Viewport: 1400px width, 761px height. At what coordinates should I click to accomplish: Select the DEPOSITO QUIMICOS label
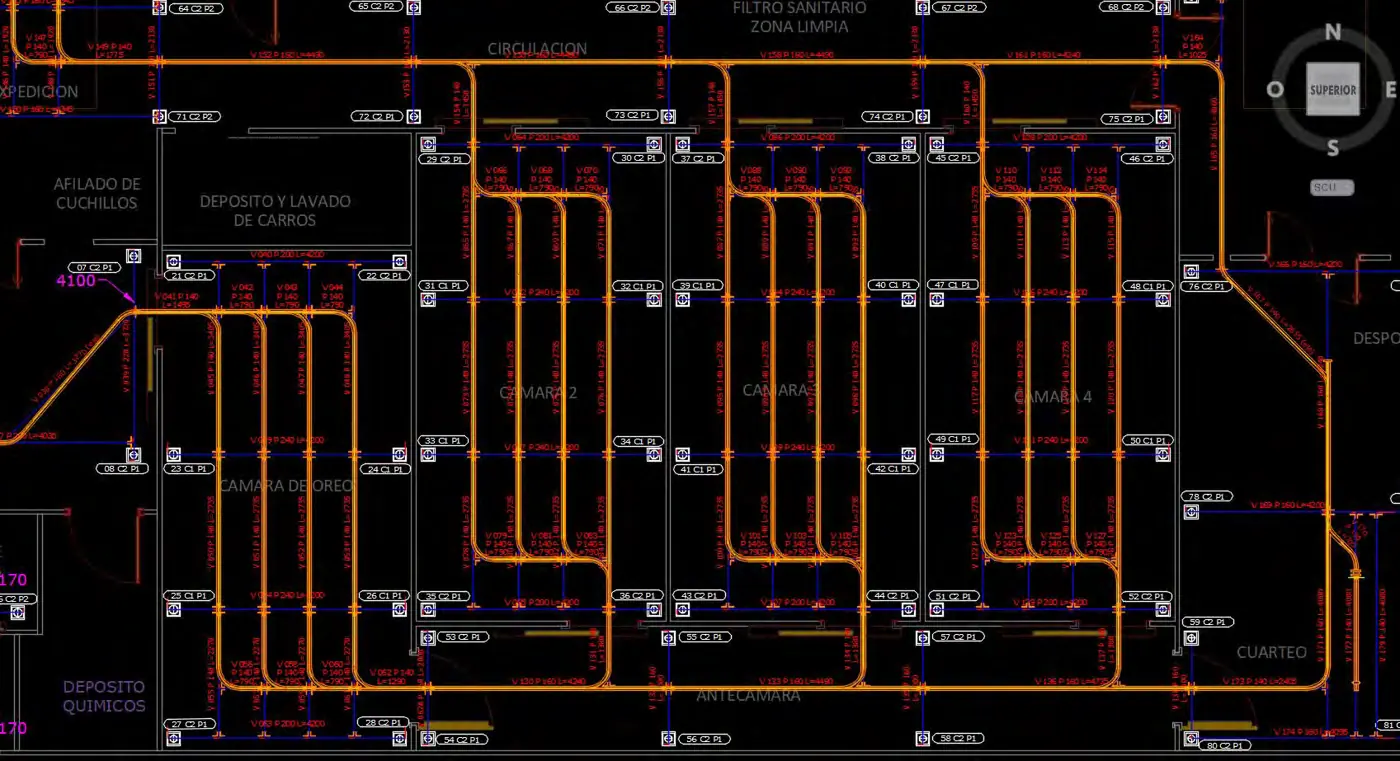point(104,696)
